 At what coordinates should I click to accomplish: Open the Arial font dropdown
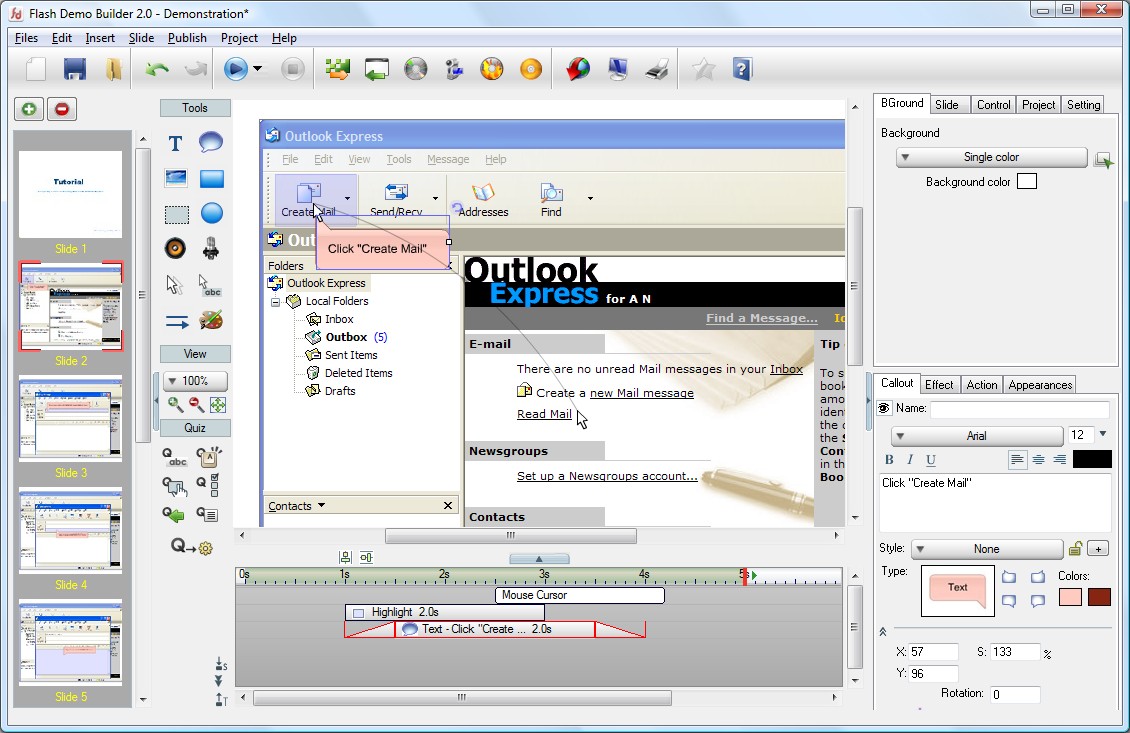click(976, 436)
